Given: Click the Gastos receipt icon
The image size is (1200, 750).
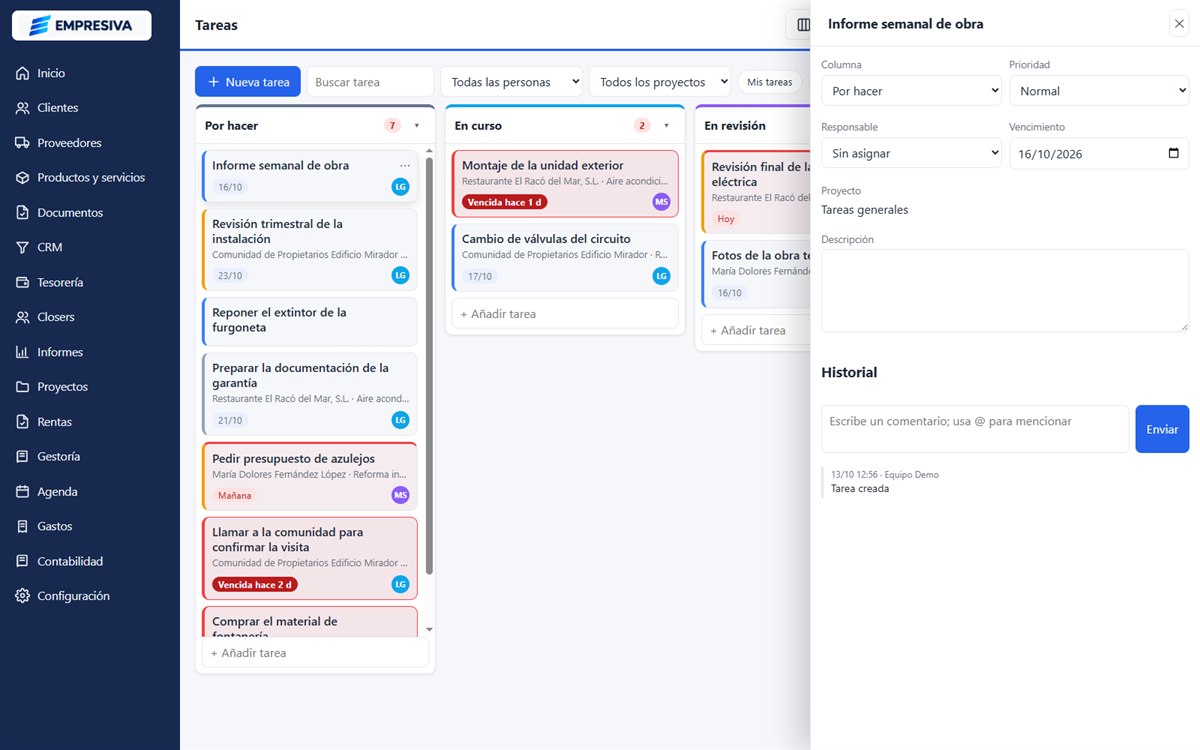Looking at the screenshot, I should tap(22, 526).
